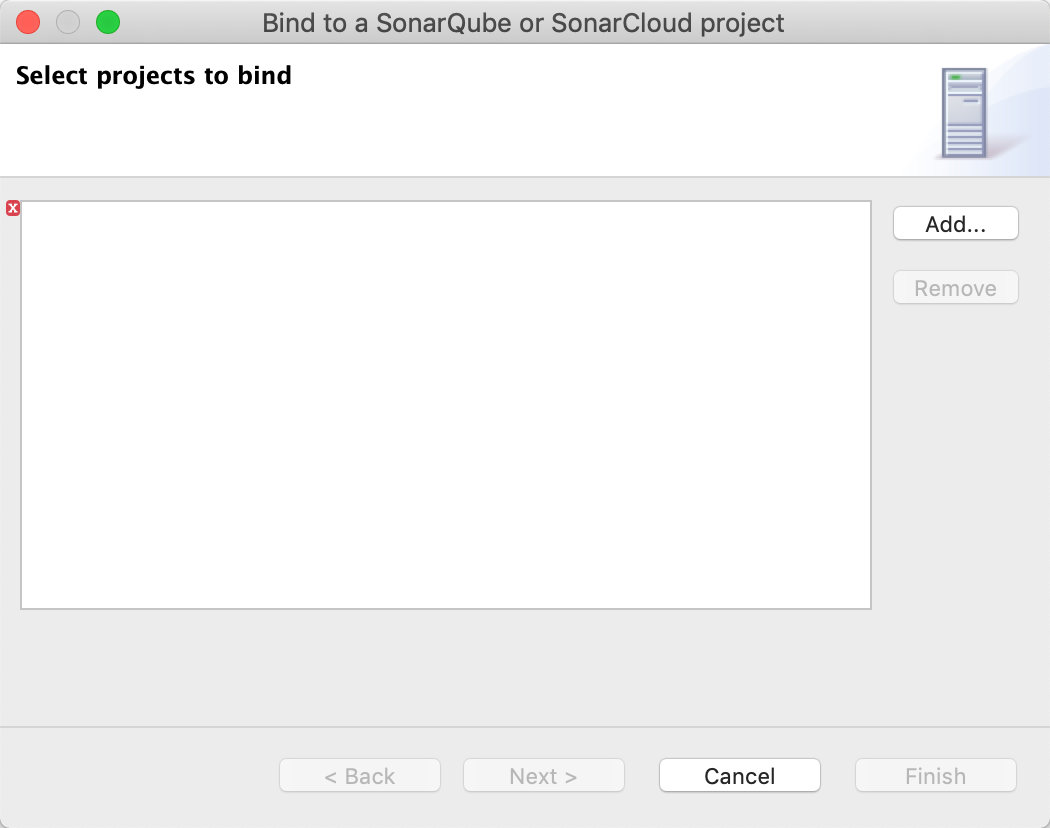Image resolution: width=1050 pixels, height=828 pixels.
Task: Click the red error icon beside the list
Action: (13, 208)
